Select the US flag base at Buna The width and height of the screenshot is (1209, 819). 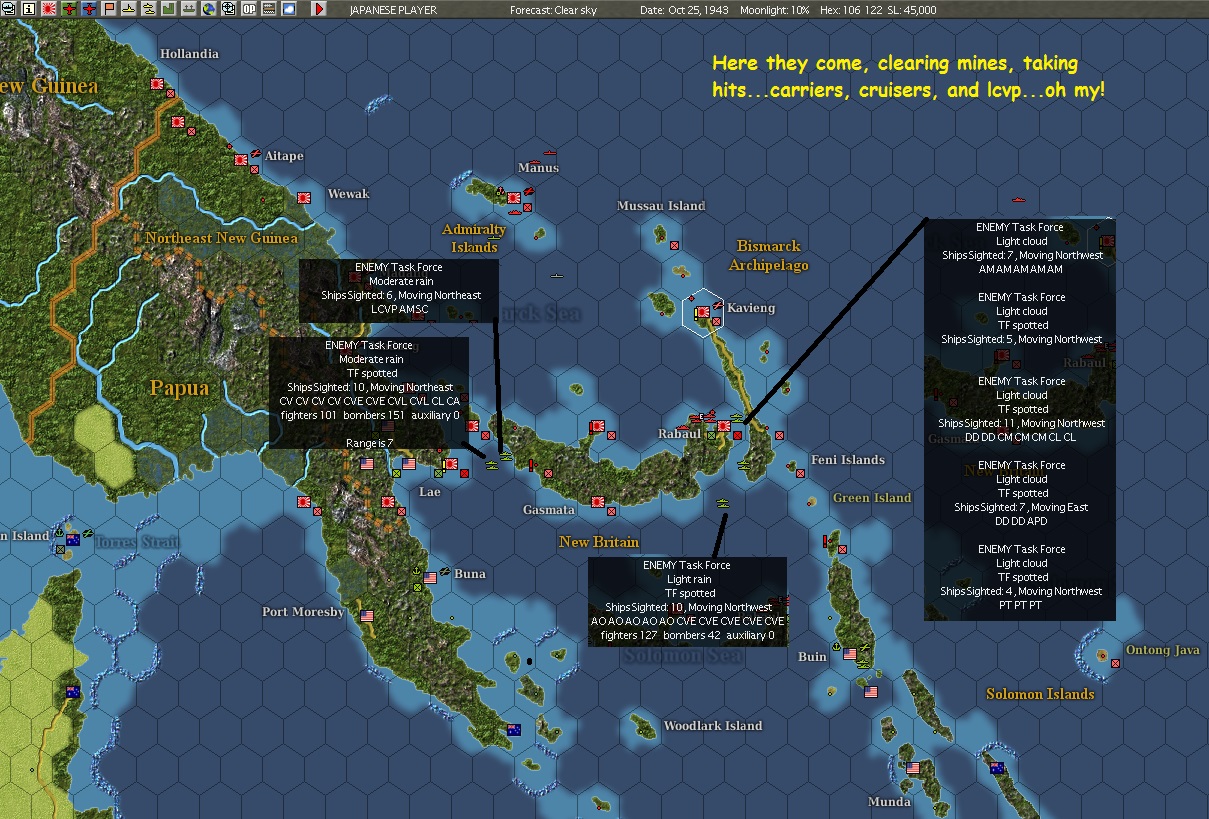coord(431,578)
